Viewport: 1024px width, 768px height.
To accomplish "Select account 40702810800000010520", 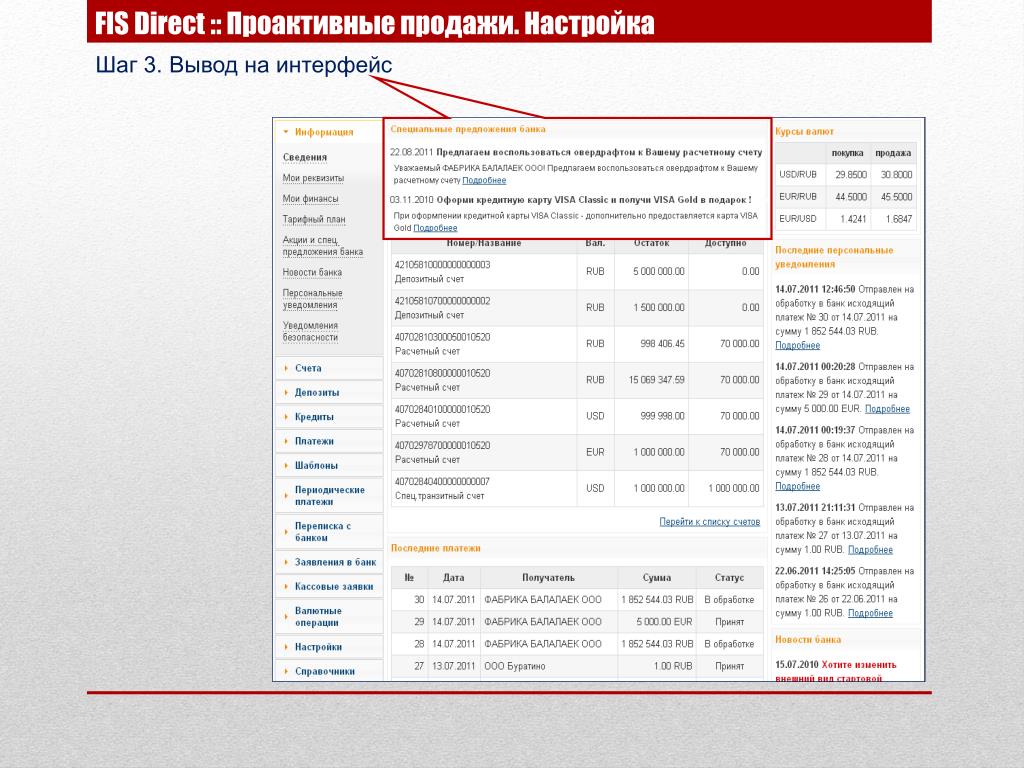I will pyautogui.click(x=442, y=374).
